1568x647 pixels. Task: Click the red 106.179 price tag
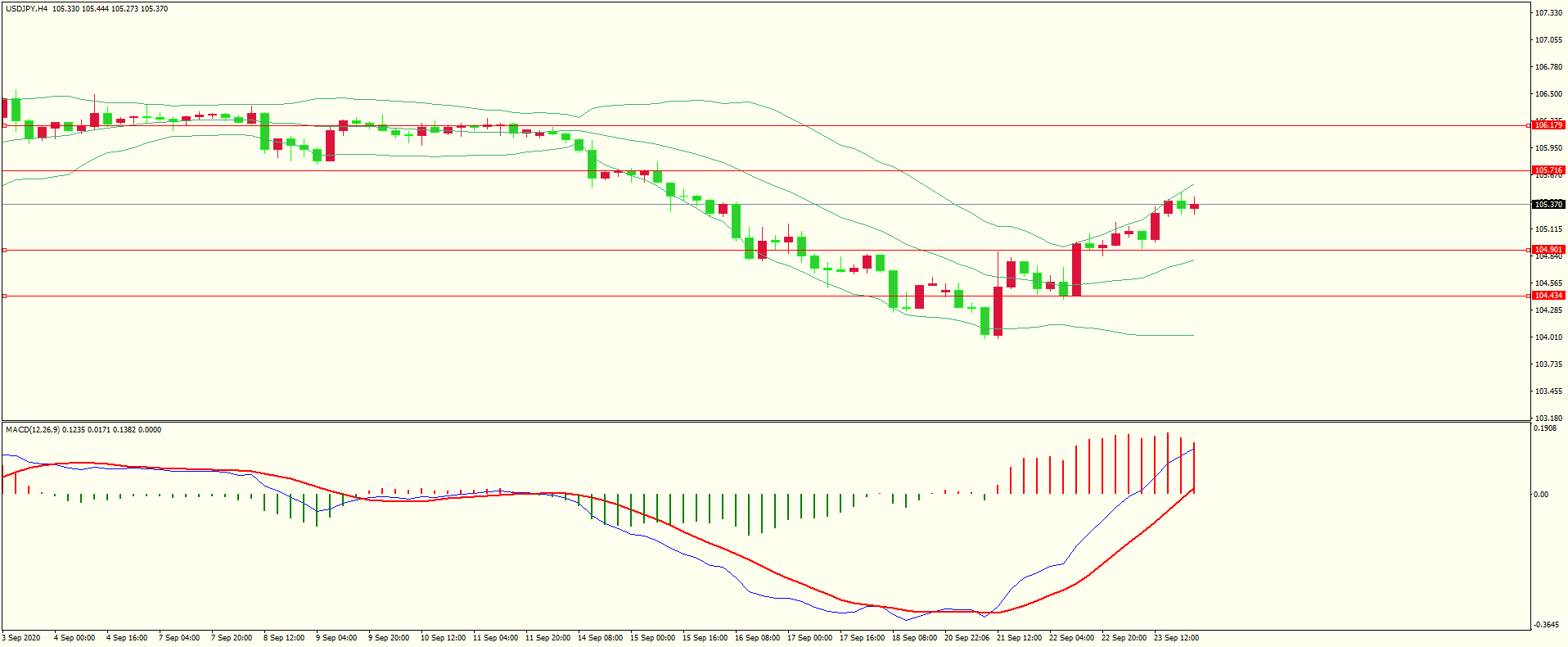point(1548,125)
